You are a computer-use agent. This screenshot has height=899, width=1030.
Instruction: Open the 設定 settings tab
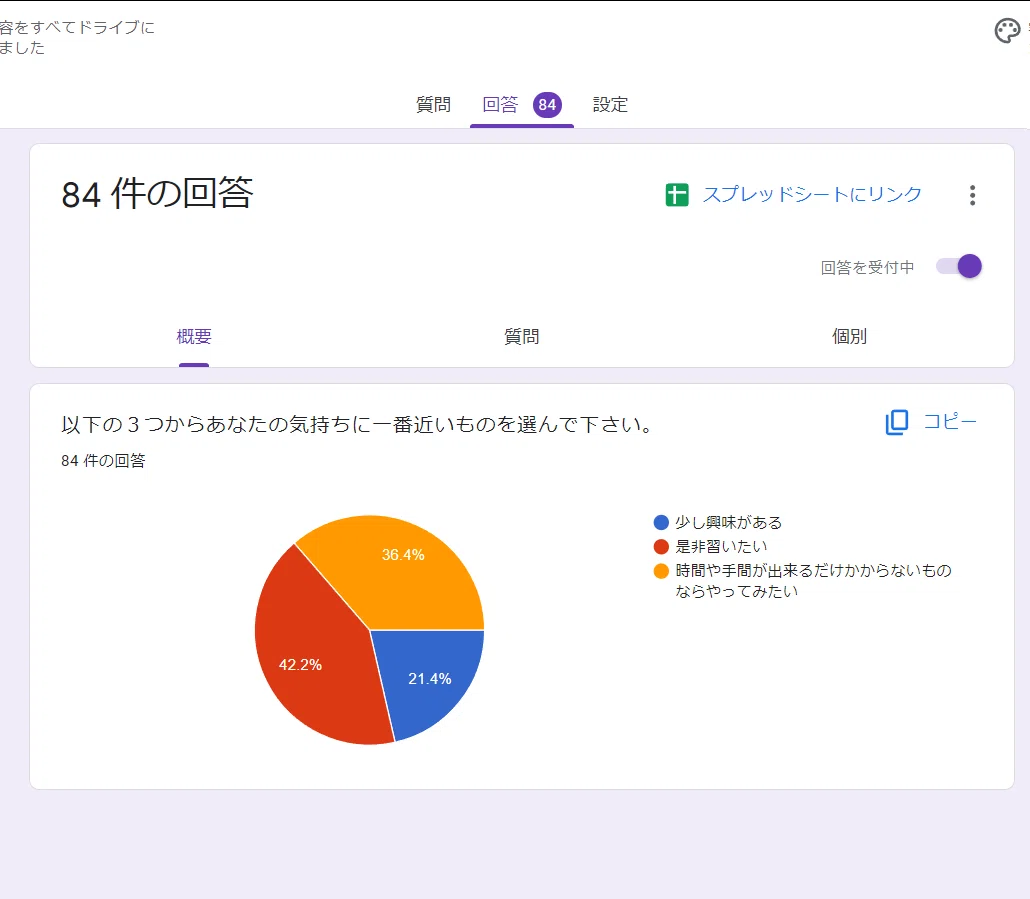click(610, 105)
